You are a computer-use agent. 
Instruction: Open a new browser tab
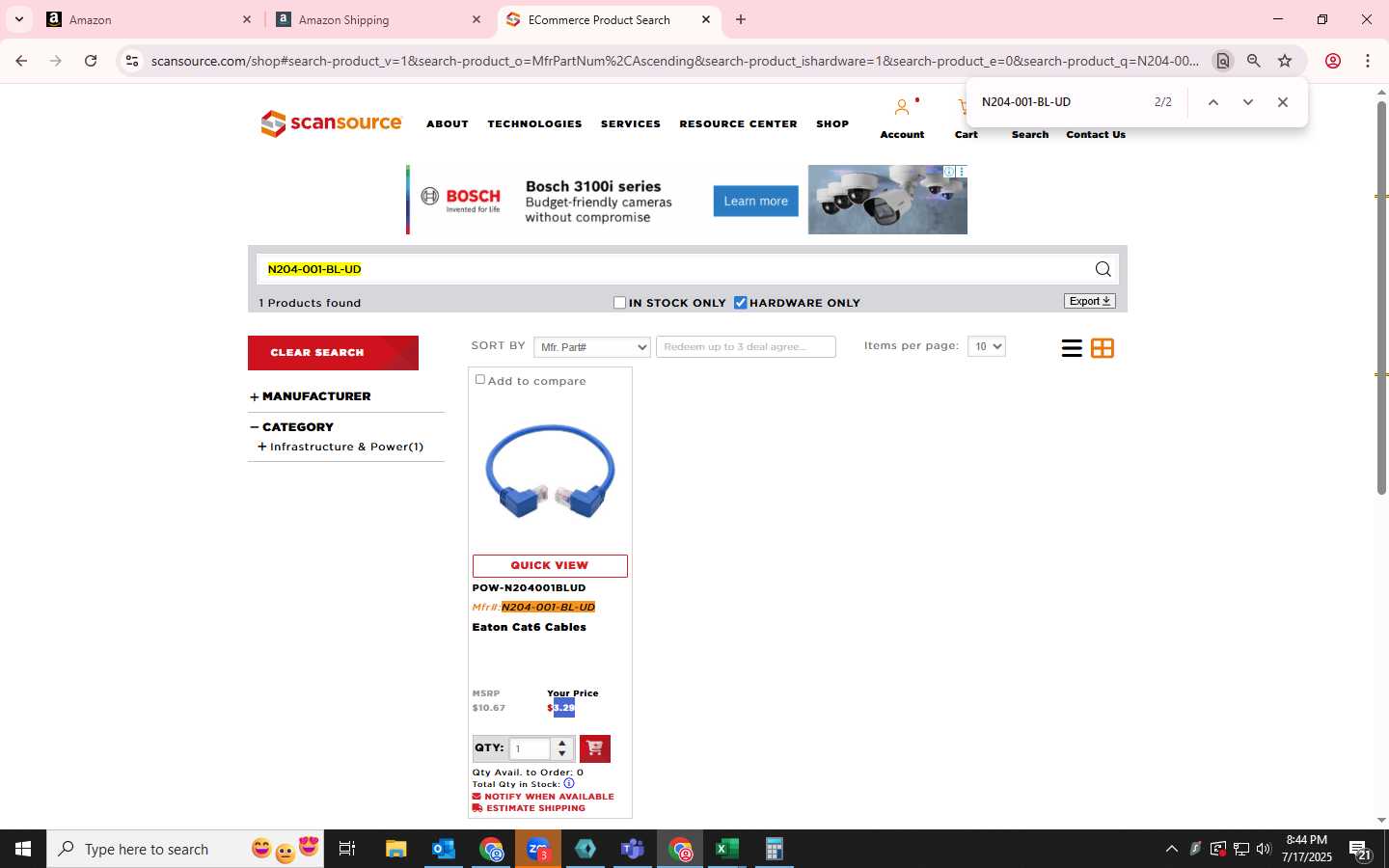(741, 19)
